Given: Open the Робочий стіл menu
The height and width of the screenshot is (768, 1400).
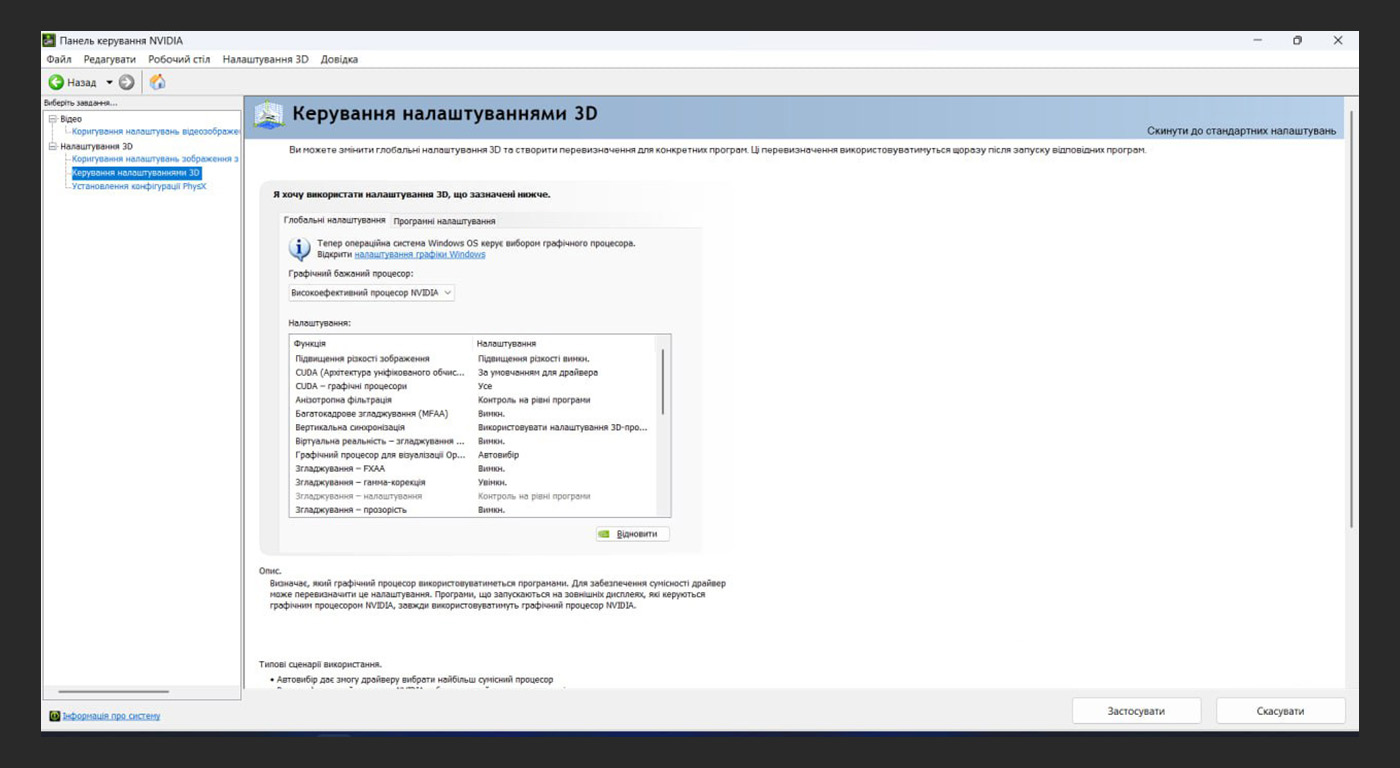Looking at the screenshot, I should coord(179,60).
